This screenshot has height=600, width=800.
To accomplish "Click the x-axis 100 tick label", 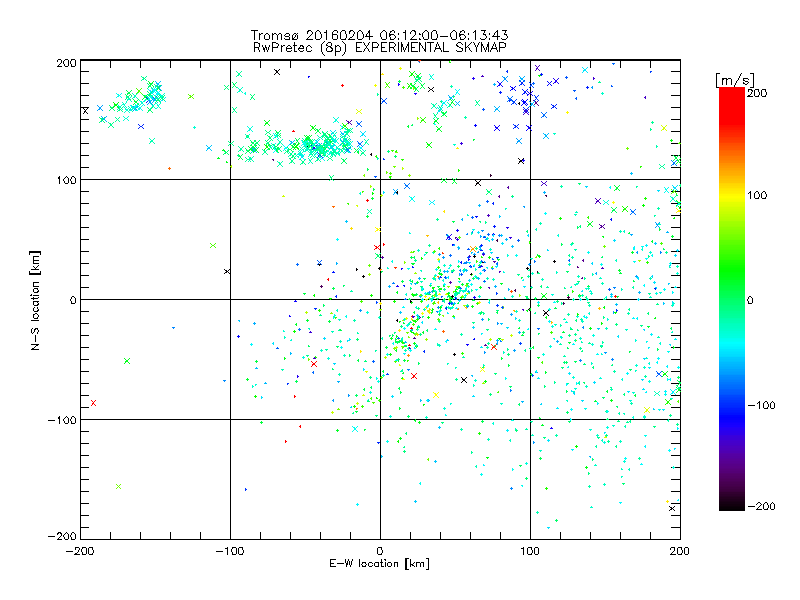I will [x=530, y=551].
